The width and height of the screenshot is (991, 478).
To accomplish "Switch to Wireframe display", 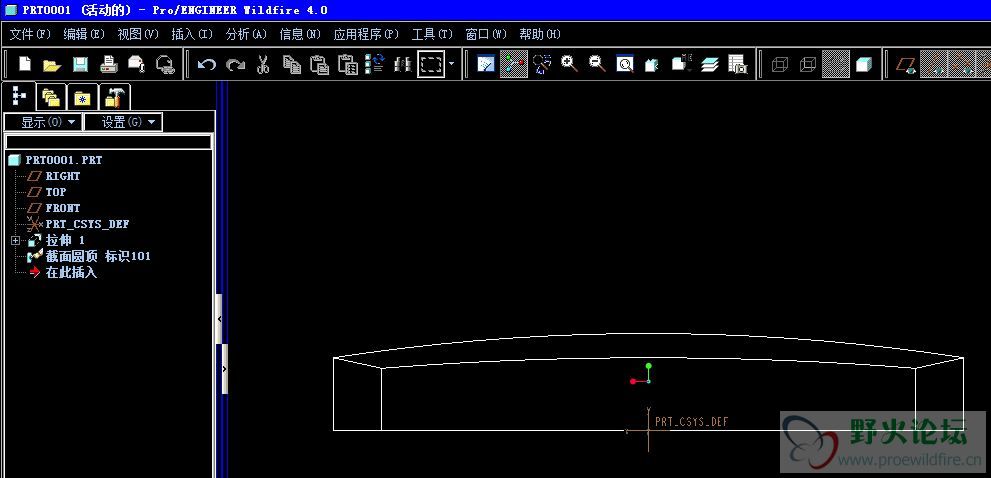I will 780,64.
